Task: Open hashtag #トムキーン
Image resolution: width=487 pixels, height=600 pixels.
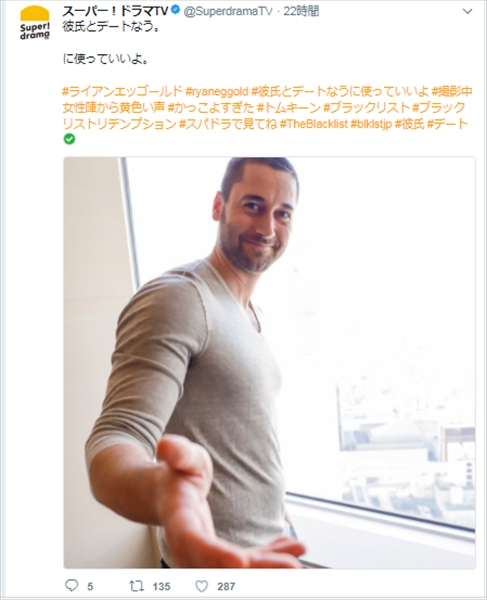Action: point(288,108)
